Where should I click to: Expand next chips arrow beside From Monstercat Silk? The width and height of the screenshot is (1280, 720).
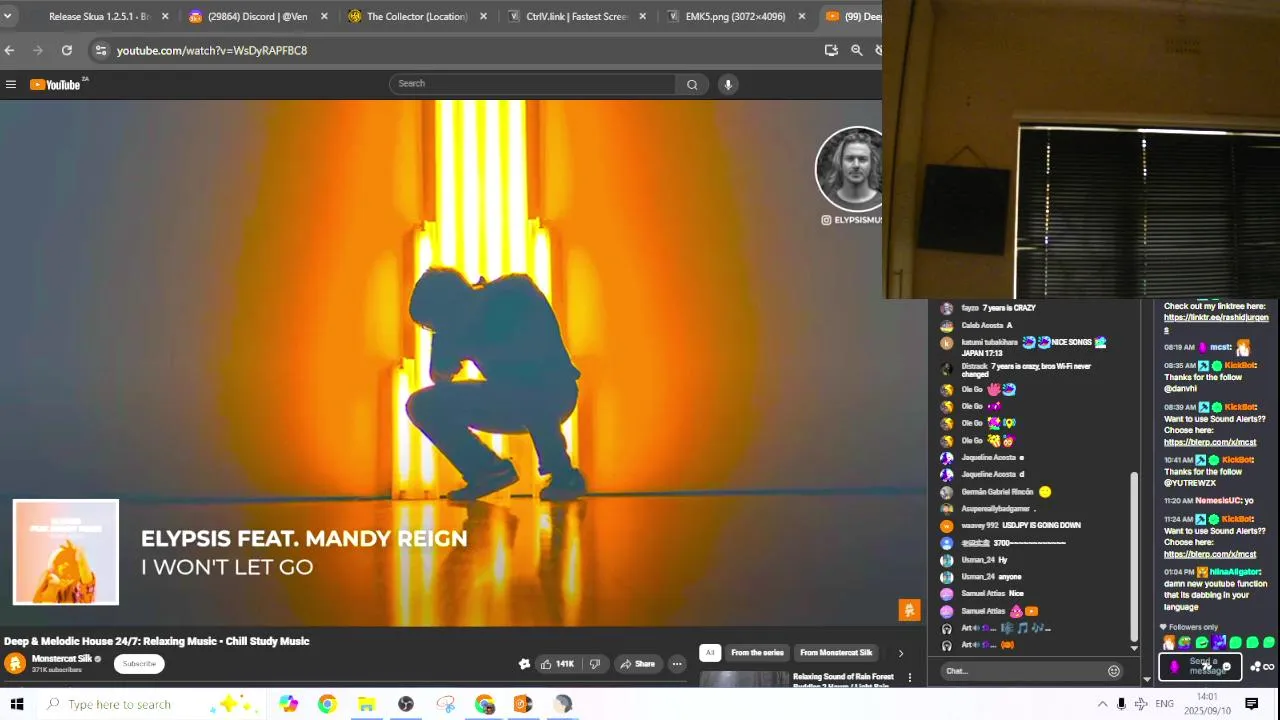(x=900, y=653)
